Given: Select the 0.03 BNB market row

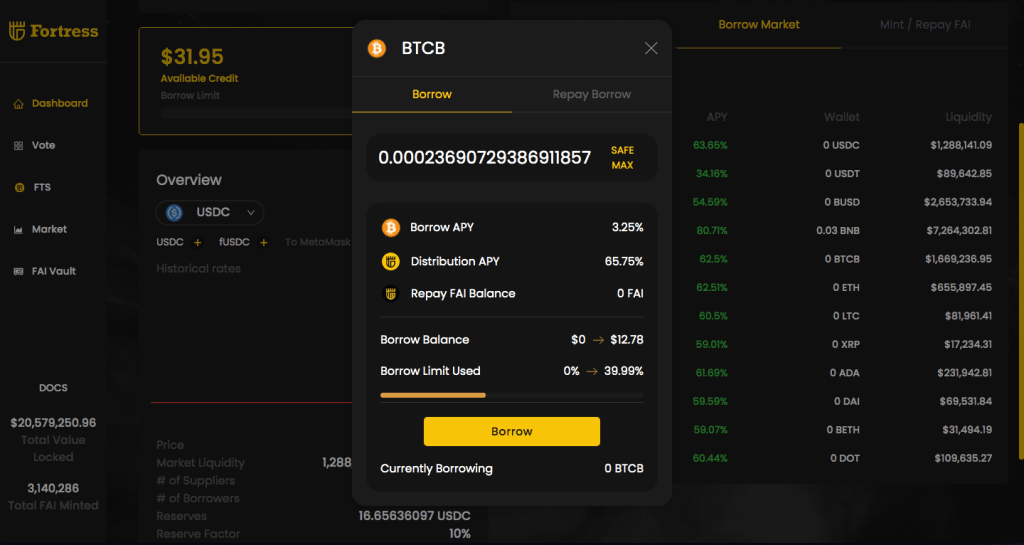Looking at the screenshot, I should tap(842, 231).
